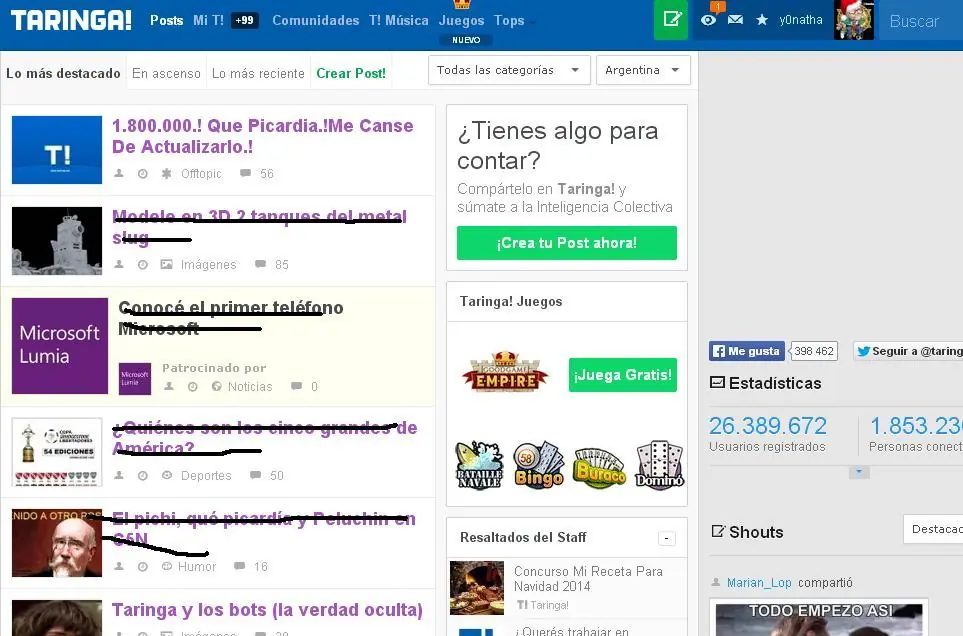Open Mi T! in the navigation

(208, 20)
